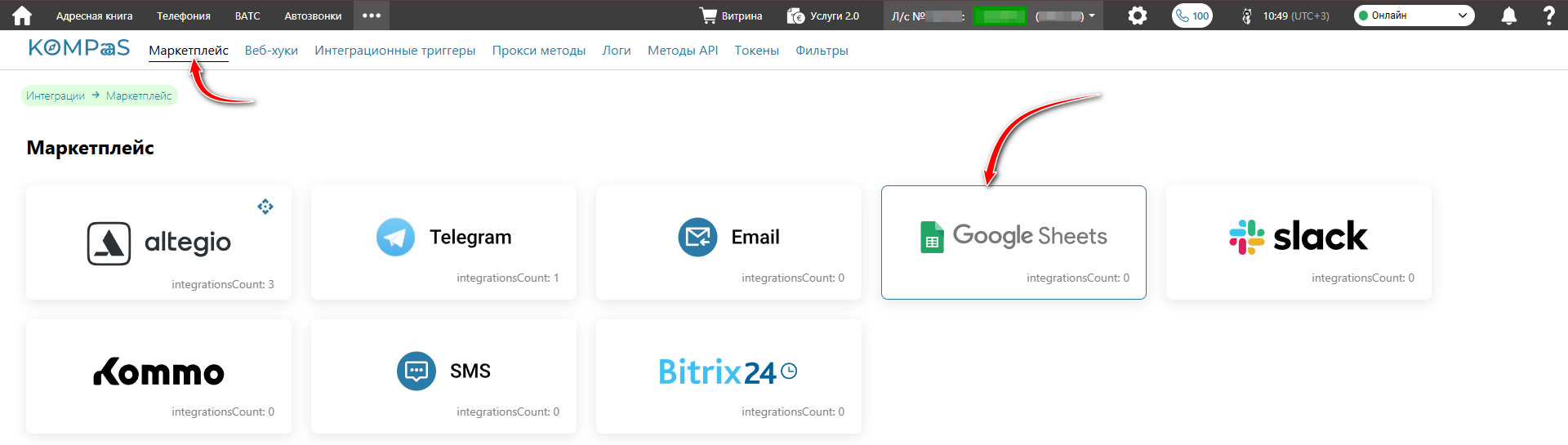Viewport: 1568px width, 445px height.
Task: Click the slack wordmark text
Action: 1320,236
